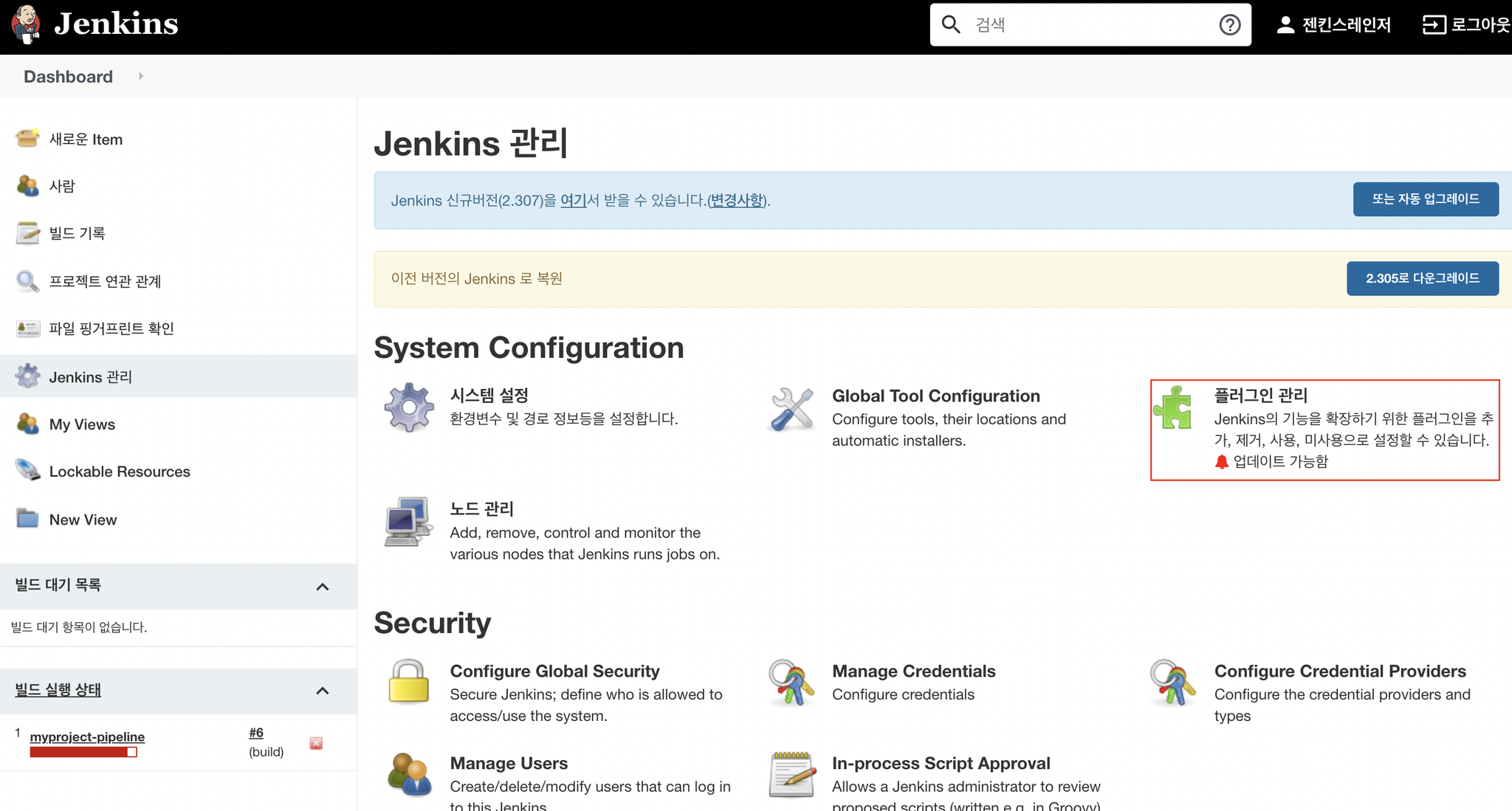Click the 새로운 Item box icon
Screen dimensions: 1512x811
28,138
